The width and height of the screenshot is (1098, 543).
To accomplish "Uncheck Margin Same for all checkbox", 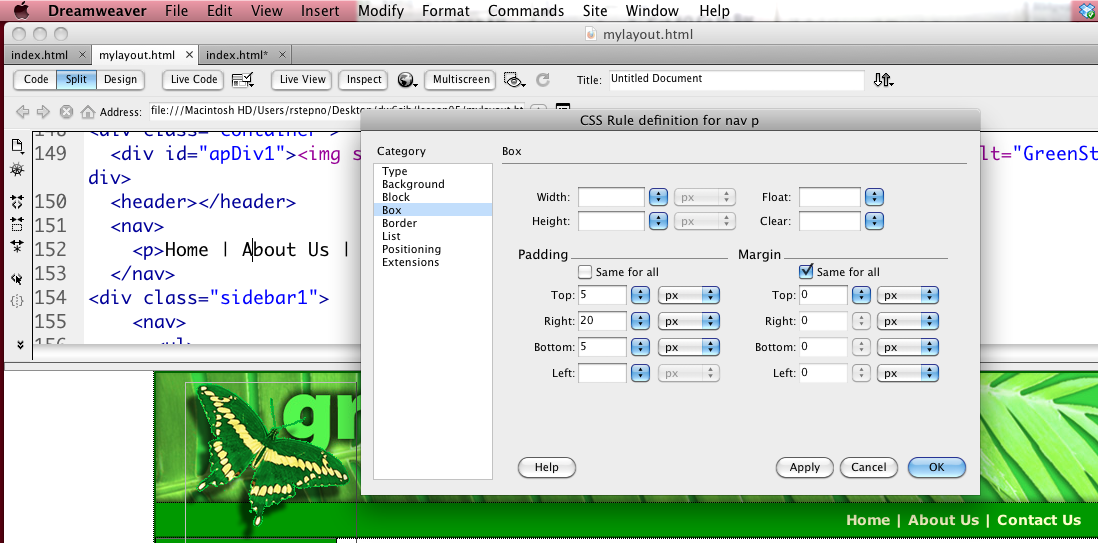I will [806, 270].
